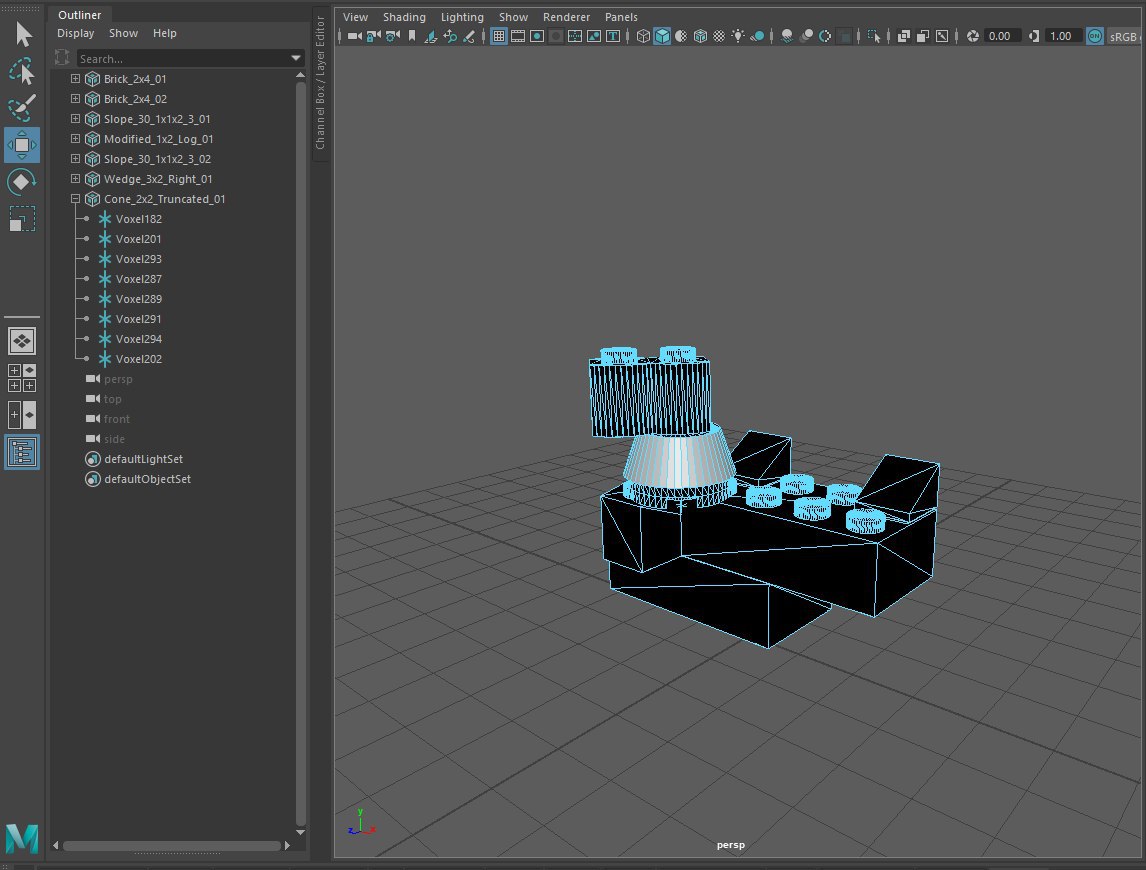Toggle X-Ray display icon
This screenshot has height=870, width=1146.
(x=903, y=36)
